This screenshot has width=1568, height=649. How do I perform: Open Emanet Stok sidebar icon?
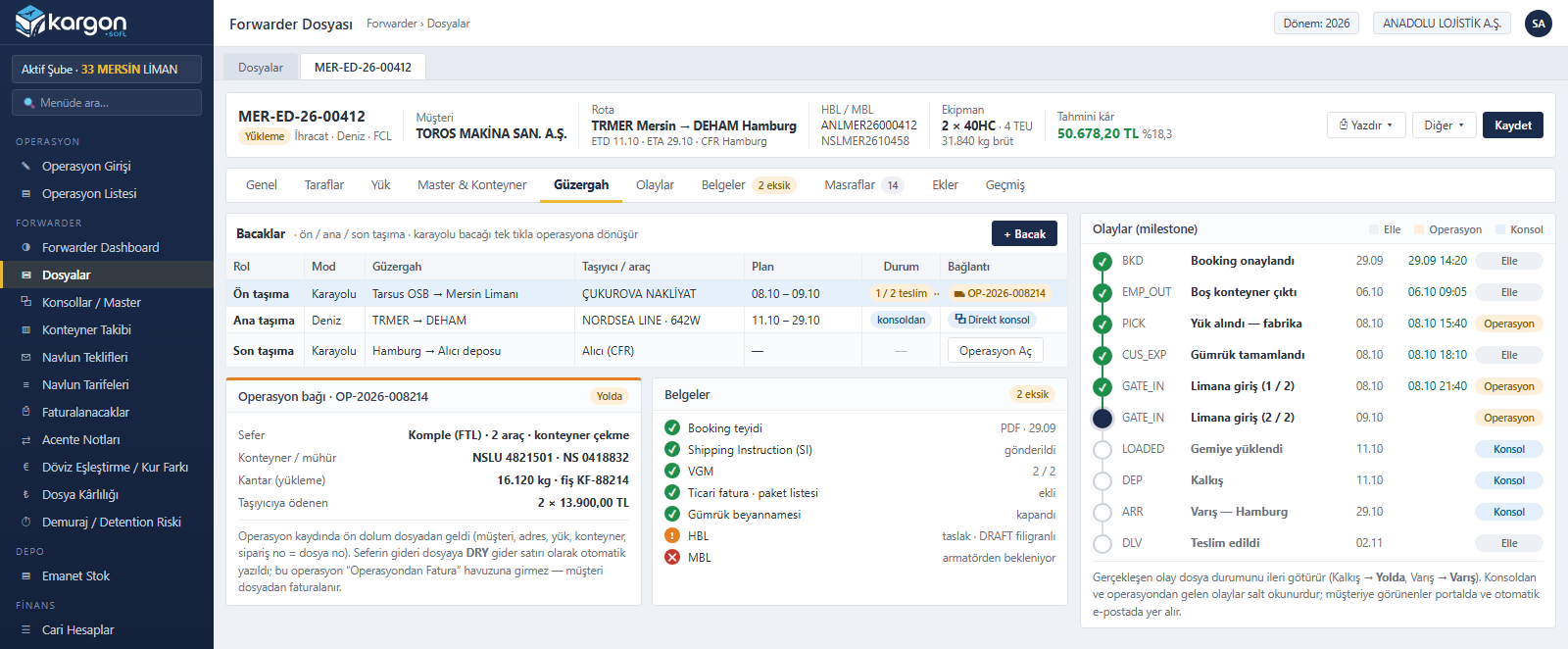pos(26,576)
